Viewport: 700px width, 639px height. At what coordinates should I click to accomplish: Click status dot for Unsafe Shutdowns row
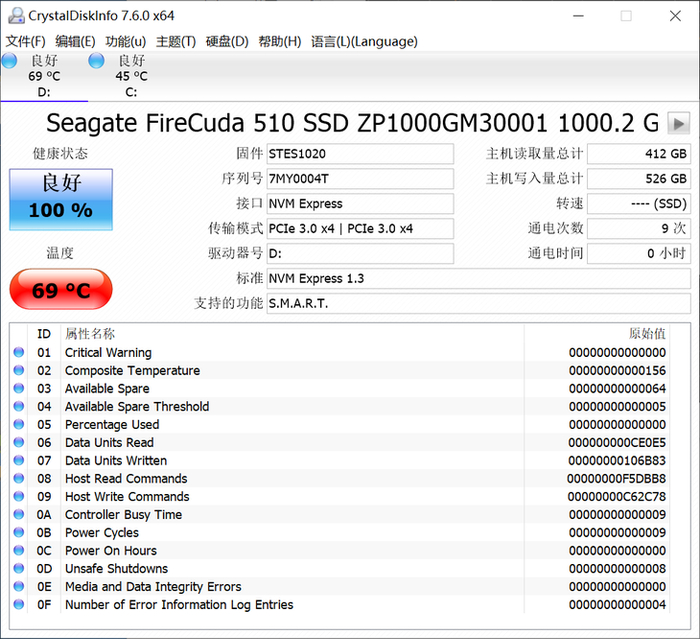click(19, 568)
